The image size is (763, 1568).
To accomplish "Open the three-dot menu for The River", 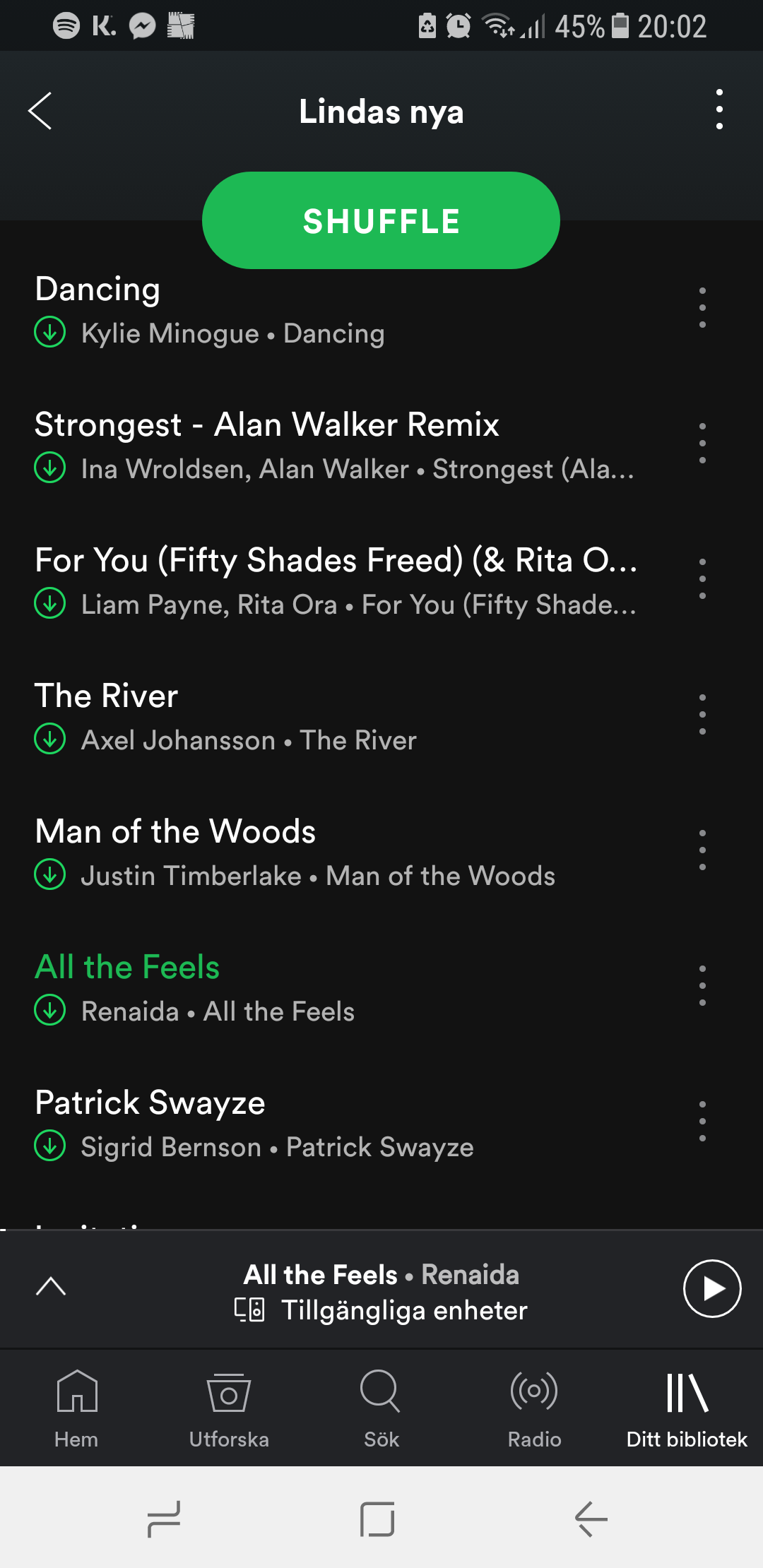I will tap(702, 714).
